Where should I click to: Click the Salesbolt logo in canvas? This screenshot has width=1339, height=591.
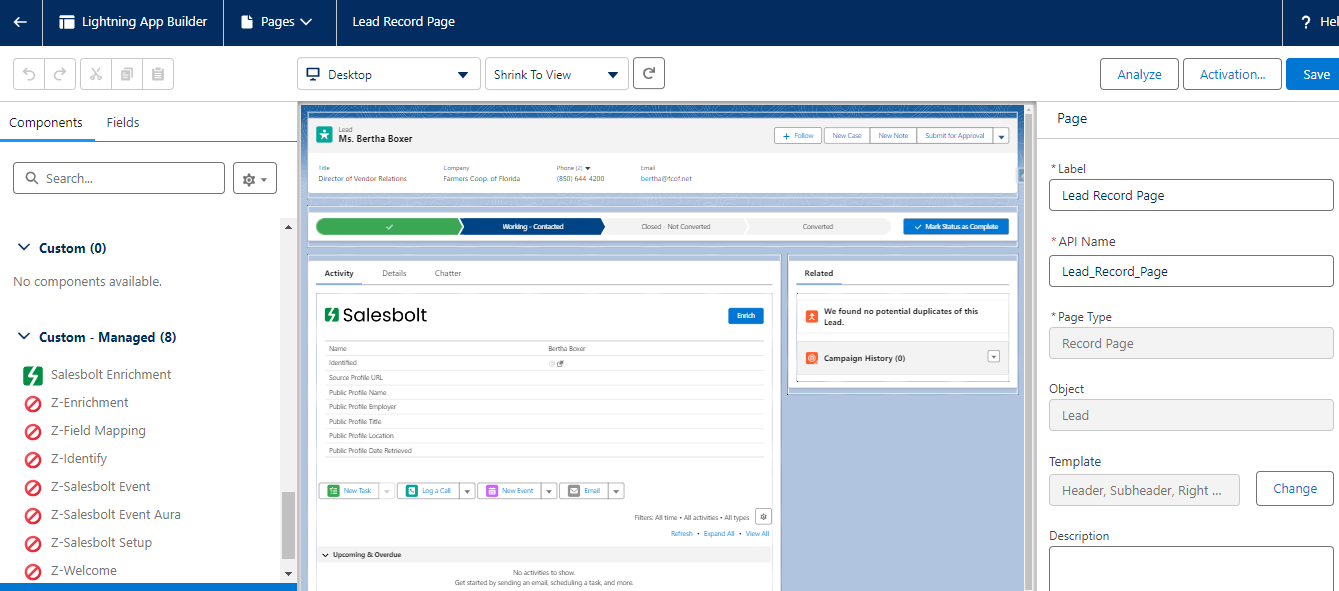(x=376, y=315)
